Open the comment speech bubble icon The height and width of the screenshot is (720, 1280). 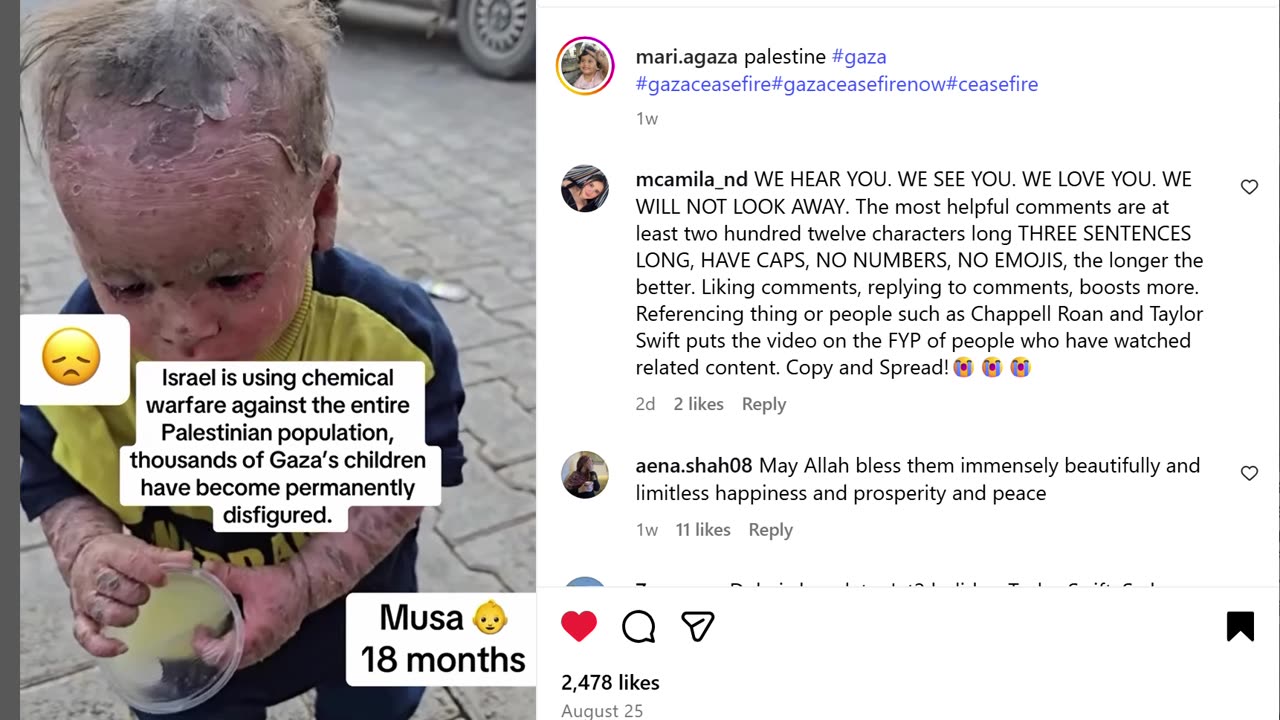(x=638, y=627)
